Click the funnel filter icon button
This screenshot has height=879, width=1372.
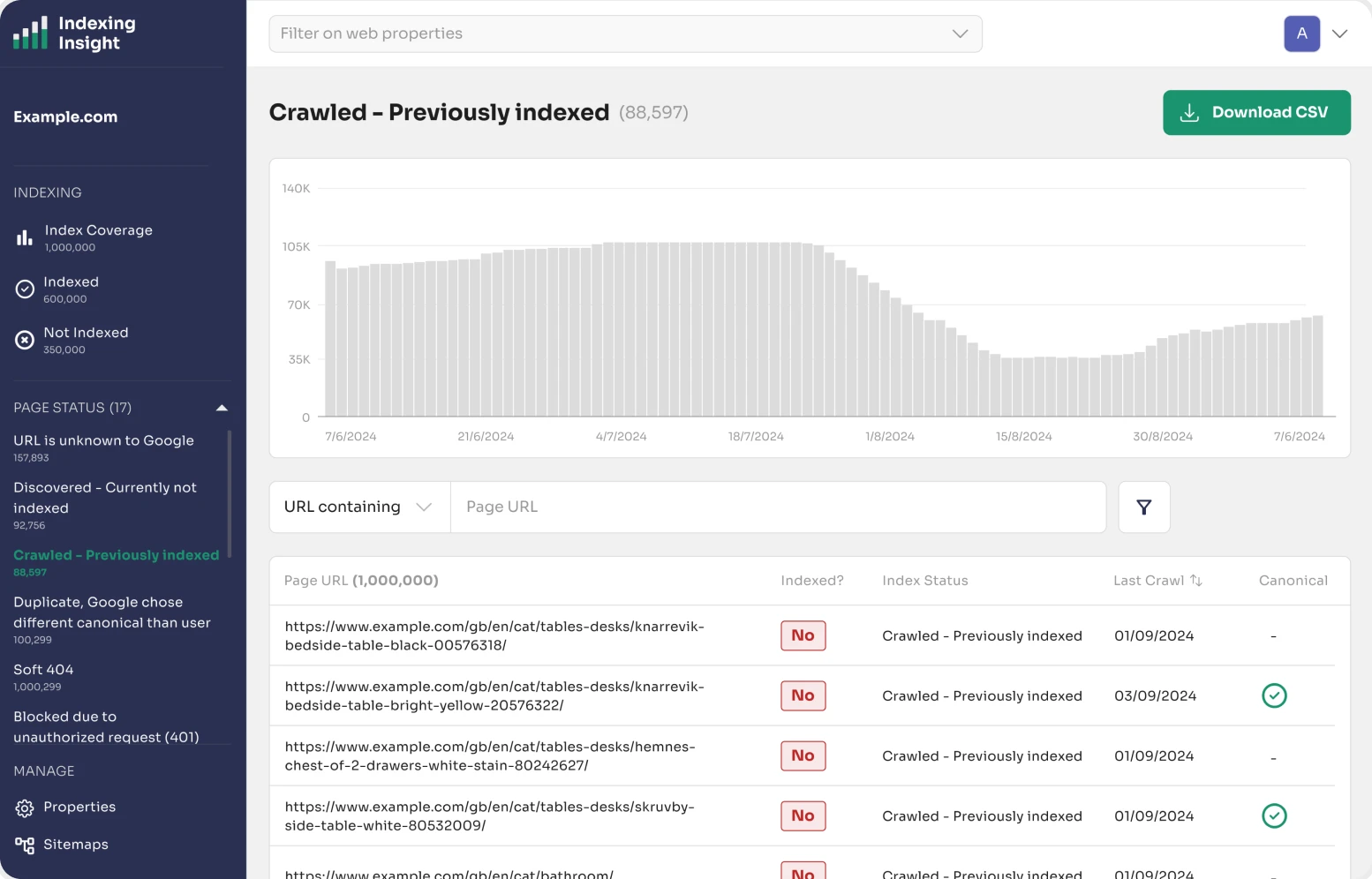click(x=1143, y=507)
